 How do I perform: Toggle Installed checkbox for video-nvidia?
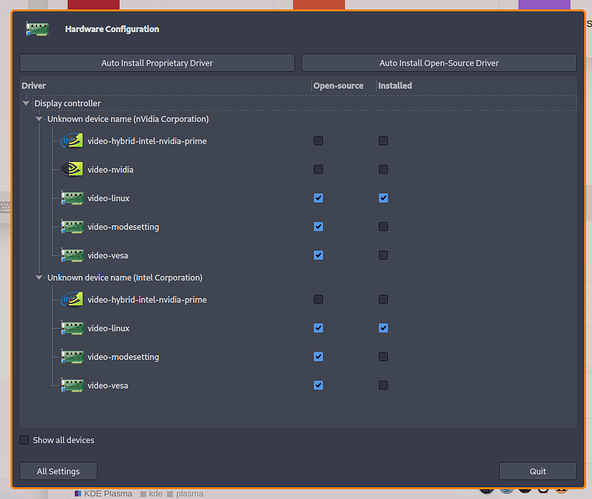pyautogui.click(x=383, y=169)
